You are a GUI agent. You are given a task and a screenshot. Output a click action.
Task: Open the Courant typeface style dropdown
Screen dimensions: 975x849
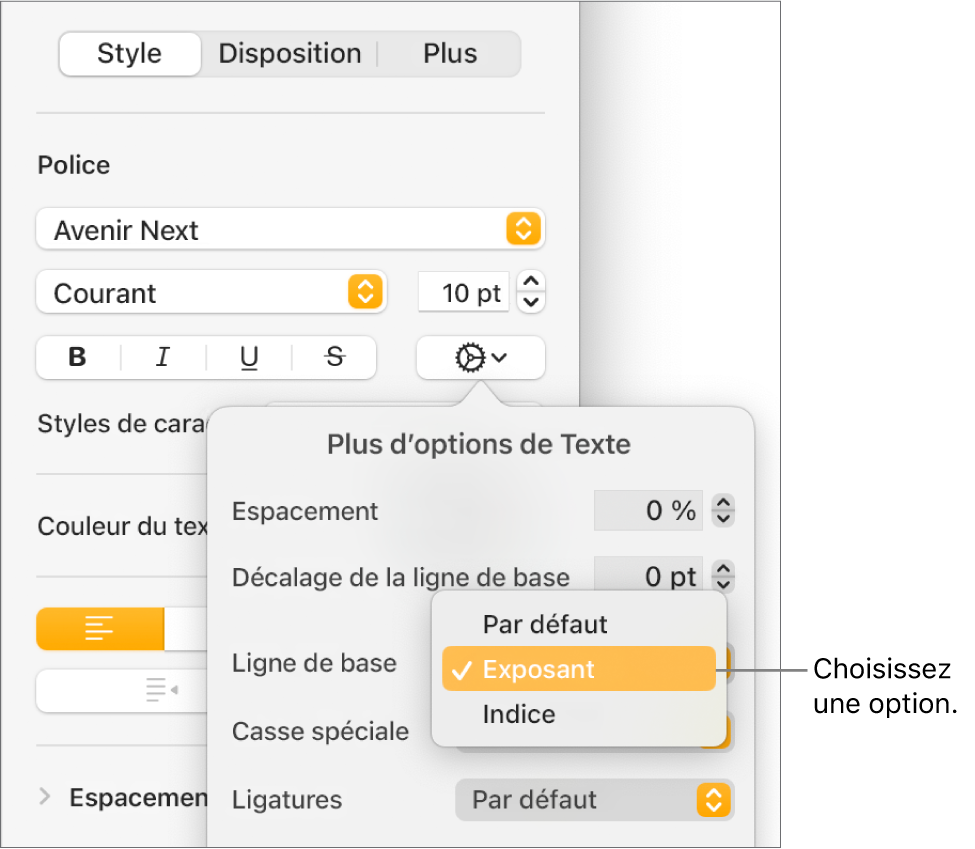[210, 293]
